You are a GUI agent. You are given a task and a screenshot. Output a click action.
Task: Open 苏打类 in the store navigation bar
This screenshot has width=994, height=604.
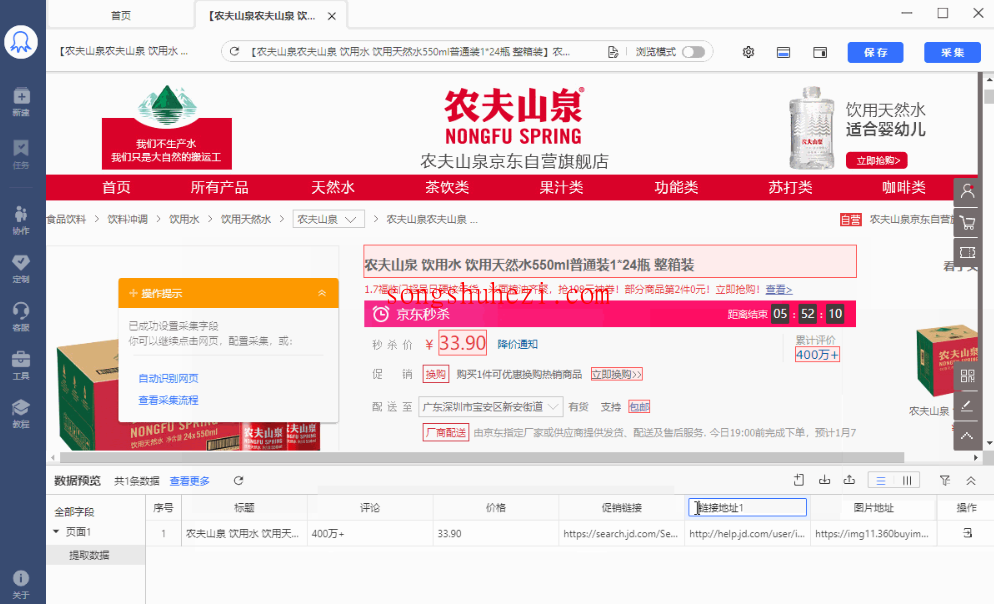coord(790,188)
